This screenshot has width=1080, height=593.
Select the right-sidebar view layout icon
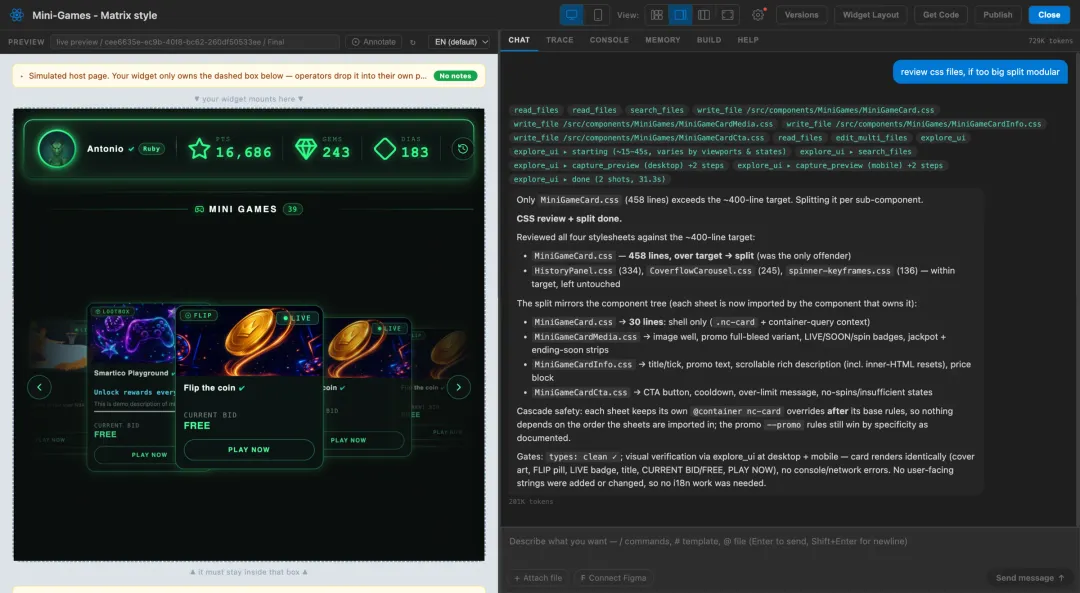[680, 14]
